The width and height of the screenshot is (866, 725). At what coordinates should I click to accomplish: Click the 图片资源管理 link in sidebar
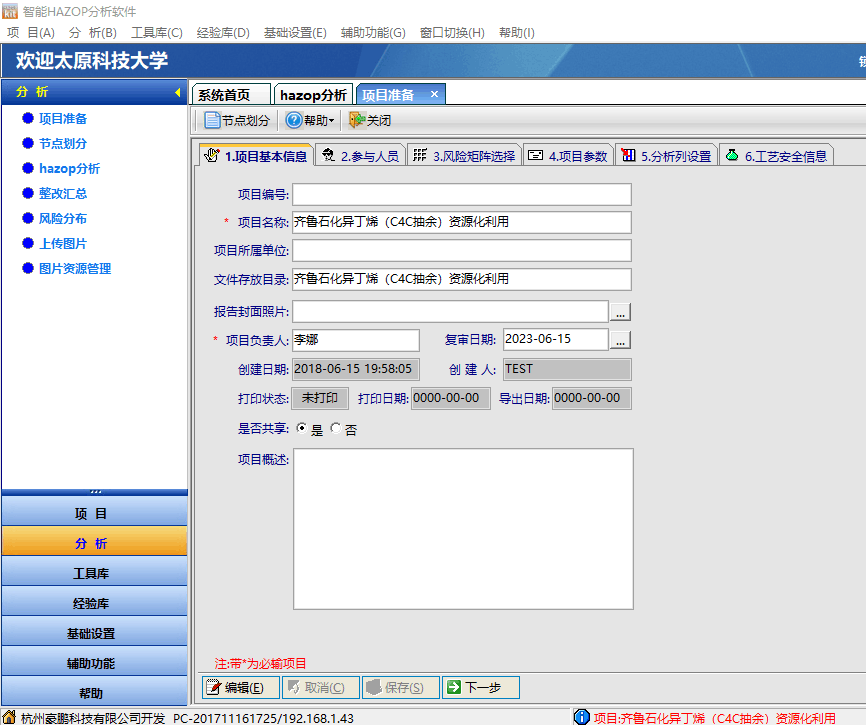point(75,268)
